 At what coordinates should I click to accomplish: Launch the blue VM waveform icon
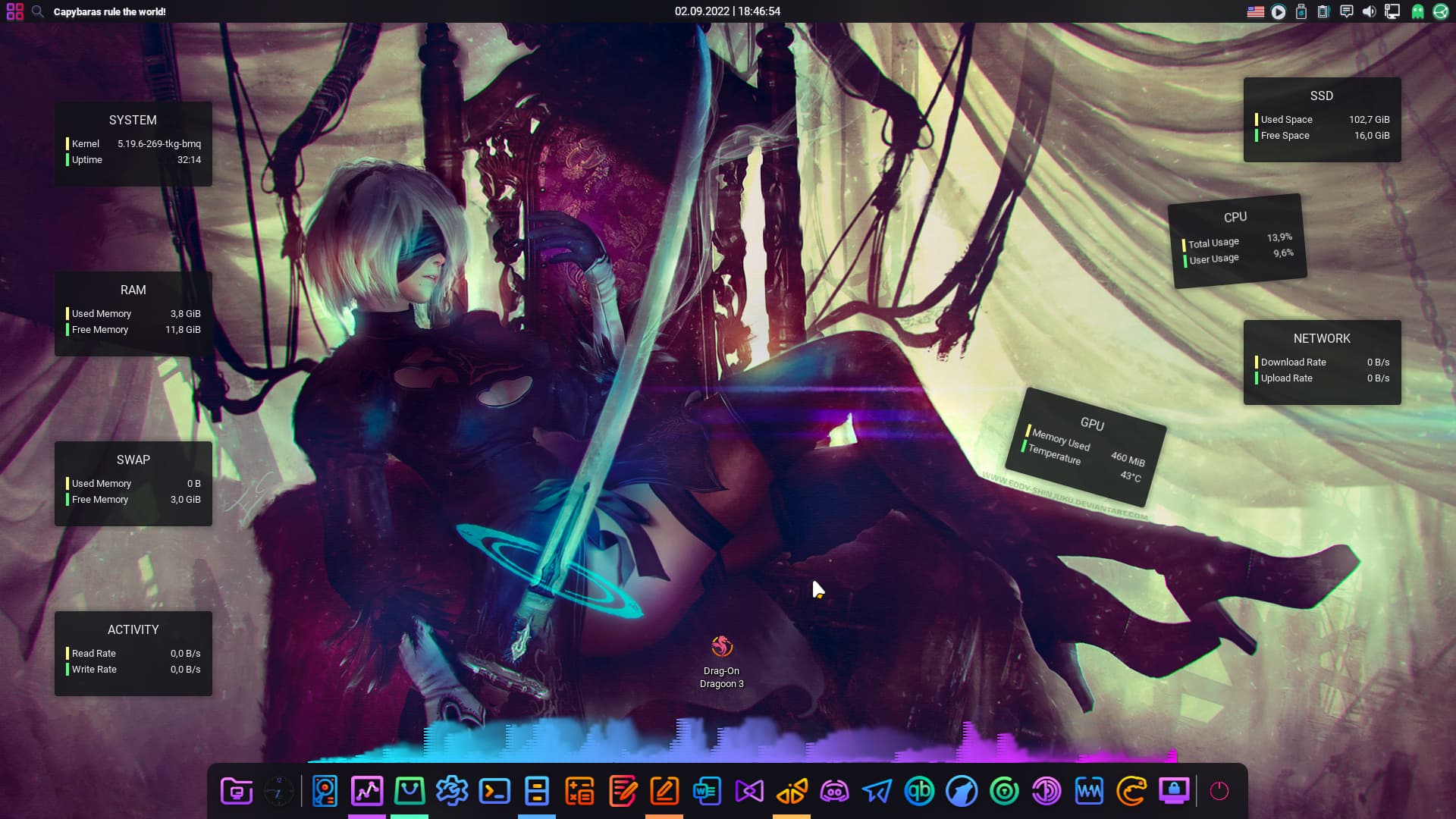[1089, 792]
